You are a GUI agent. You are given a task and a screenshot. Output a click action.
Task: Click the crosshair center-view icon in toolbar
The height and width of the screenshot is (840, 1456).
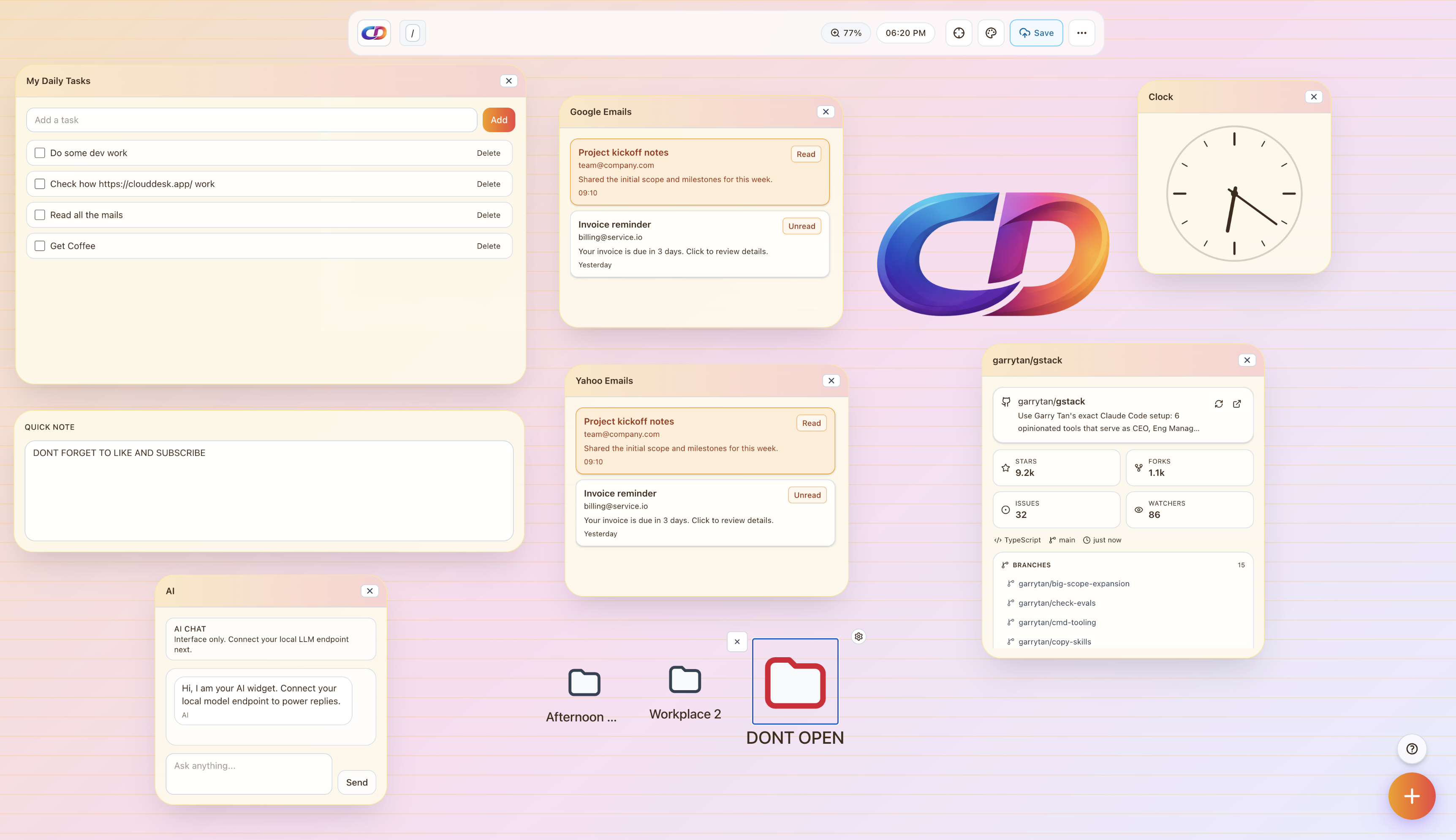pos(959,33)
